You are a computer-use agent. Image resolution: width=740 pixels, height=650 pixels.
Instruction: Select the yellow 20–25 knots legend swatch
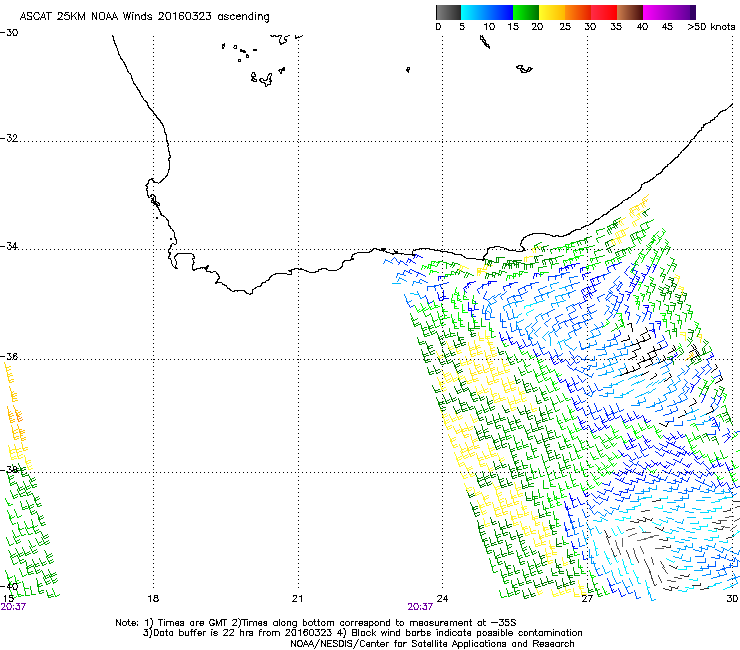click(552, 12)
